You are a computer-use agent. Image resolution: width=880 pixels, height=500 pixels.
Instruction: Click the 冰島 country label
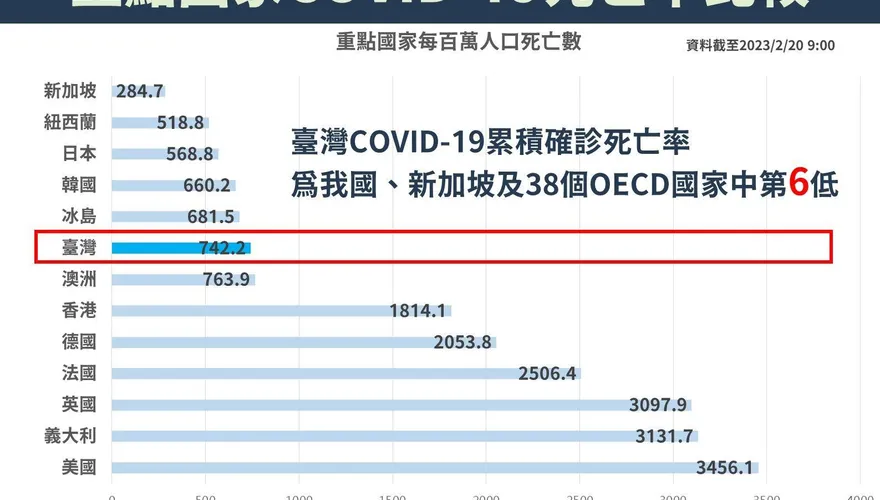[79, 217]
